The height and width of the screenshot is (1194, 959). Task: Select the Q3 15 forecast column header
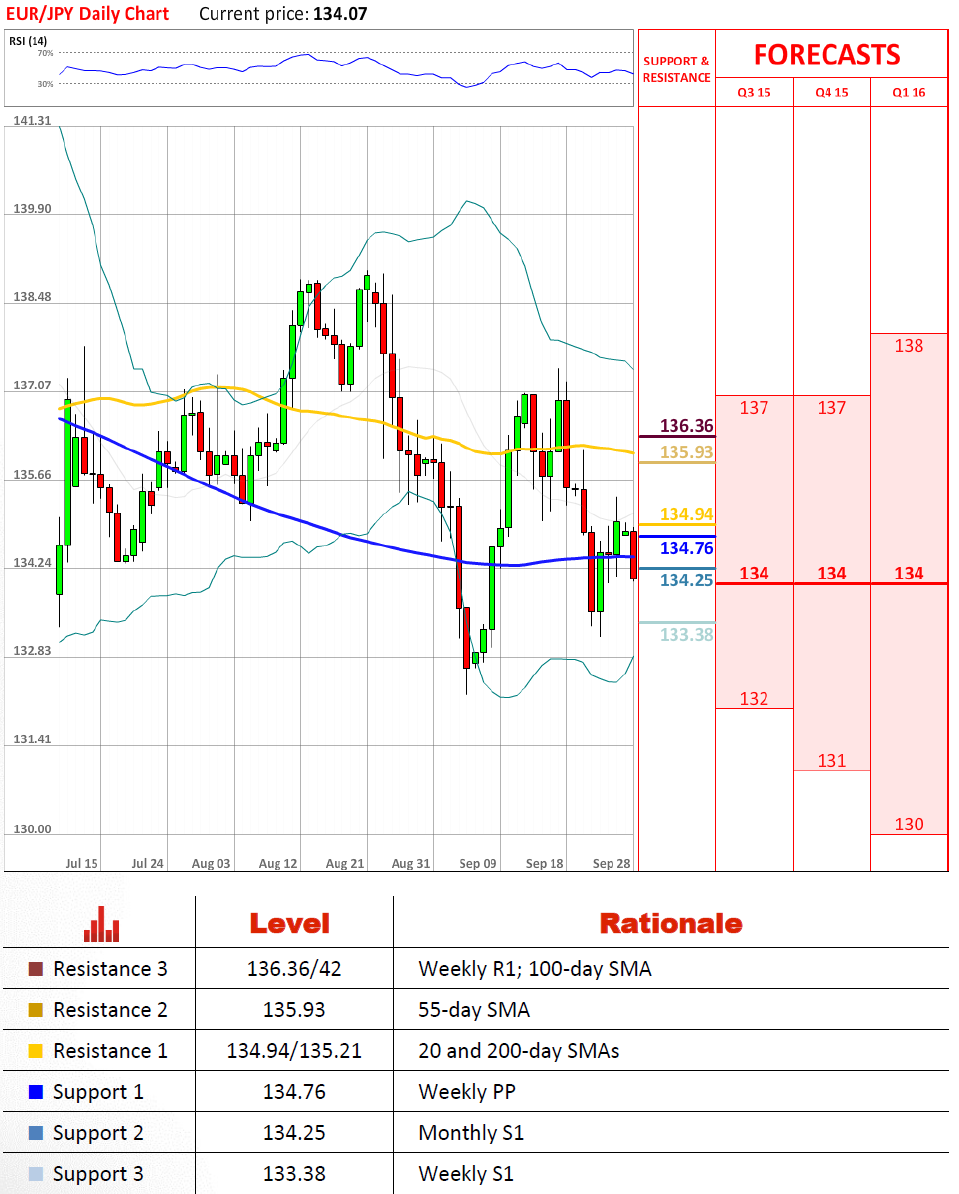coord(754,92)
